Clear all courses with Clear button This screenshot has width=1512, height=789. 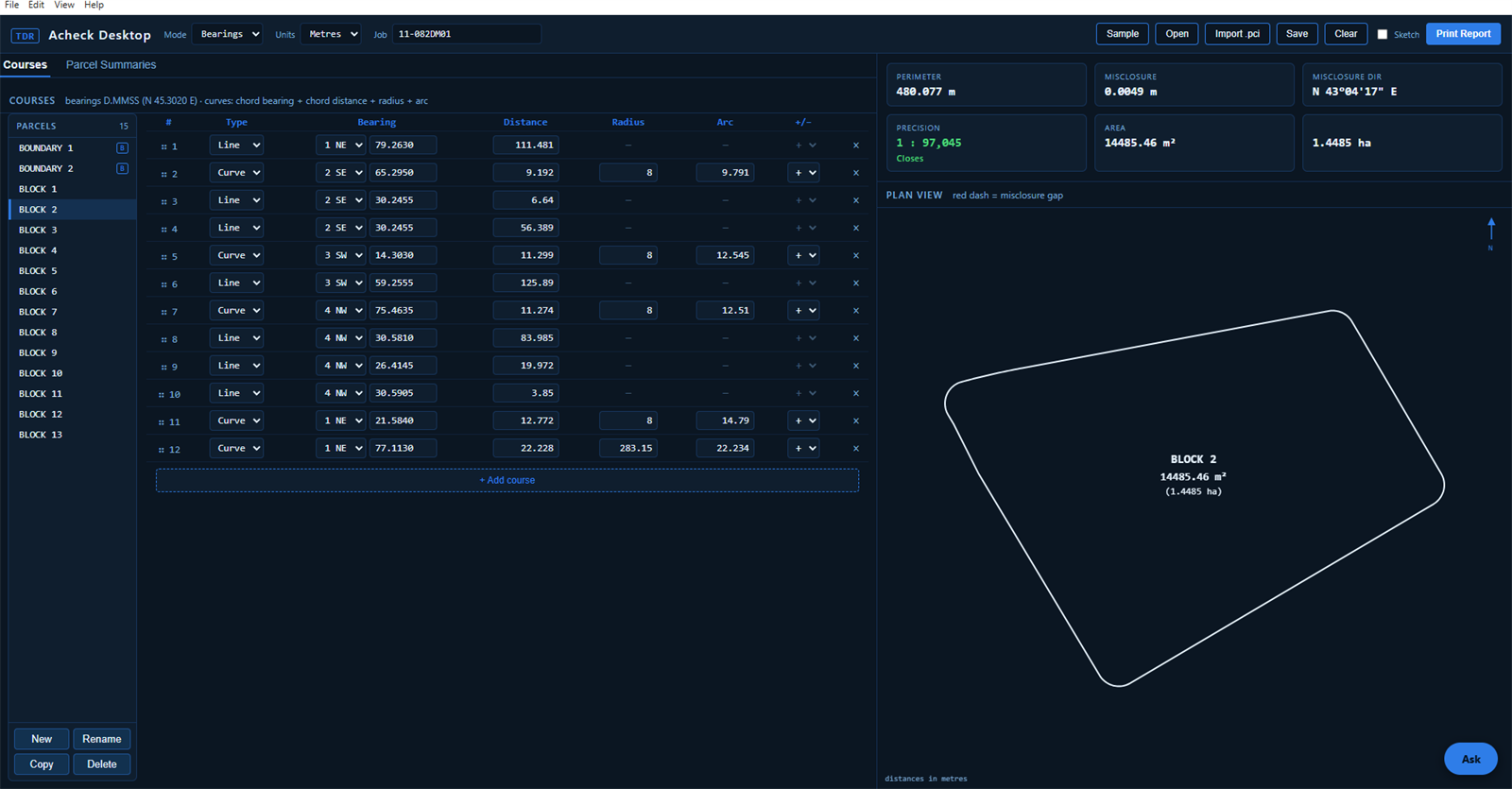point(1346,34)
